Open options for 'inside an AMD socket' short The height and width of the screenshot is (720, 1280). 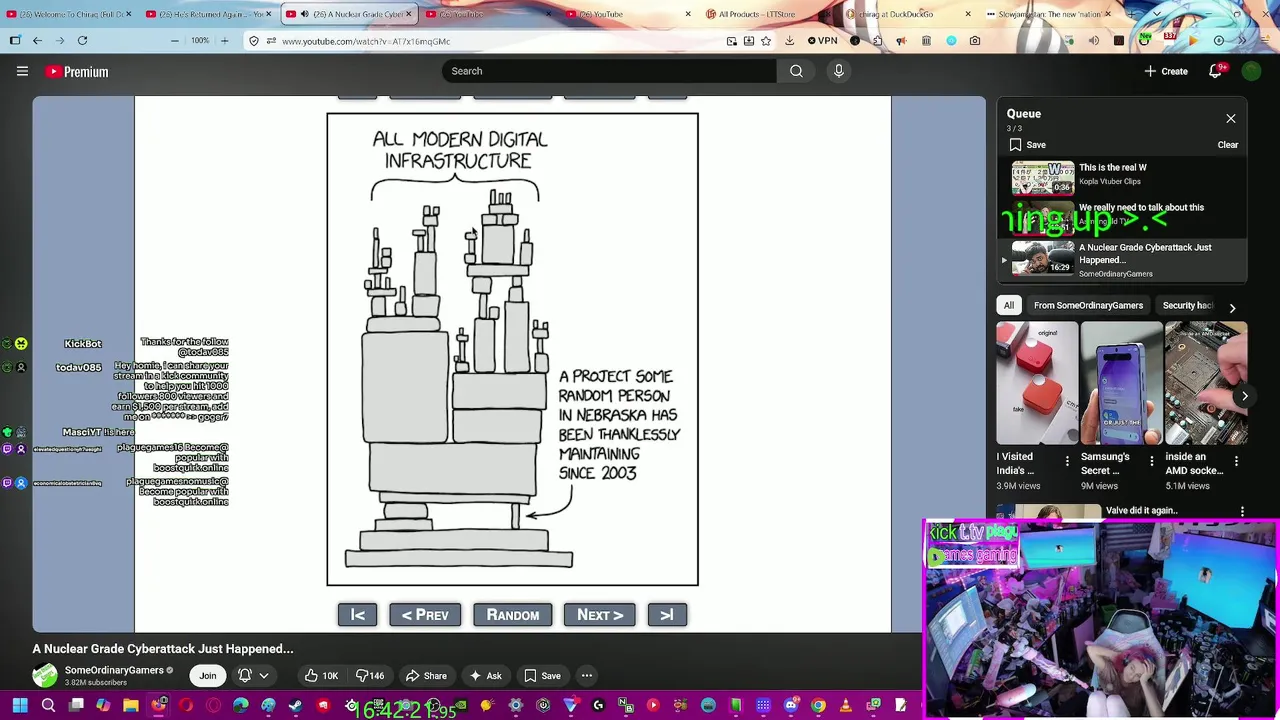tap(1236, 462)
